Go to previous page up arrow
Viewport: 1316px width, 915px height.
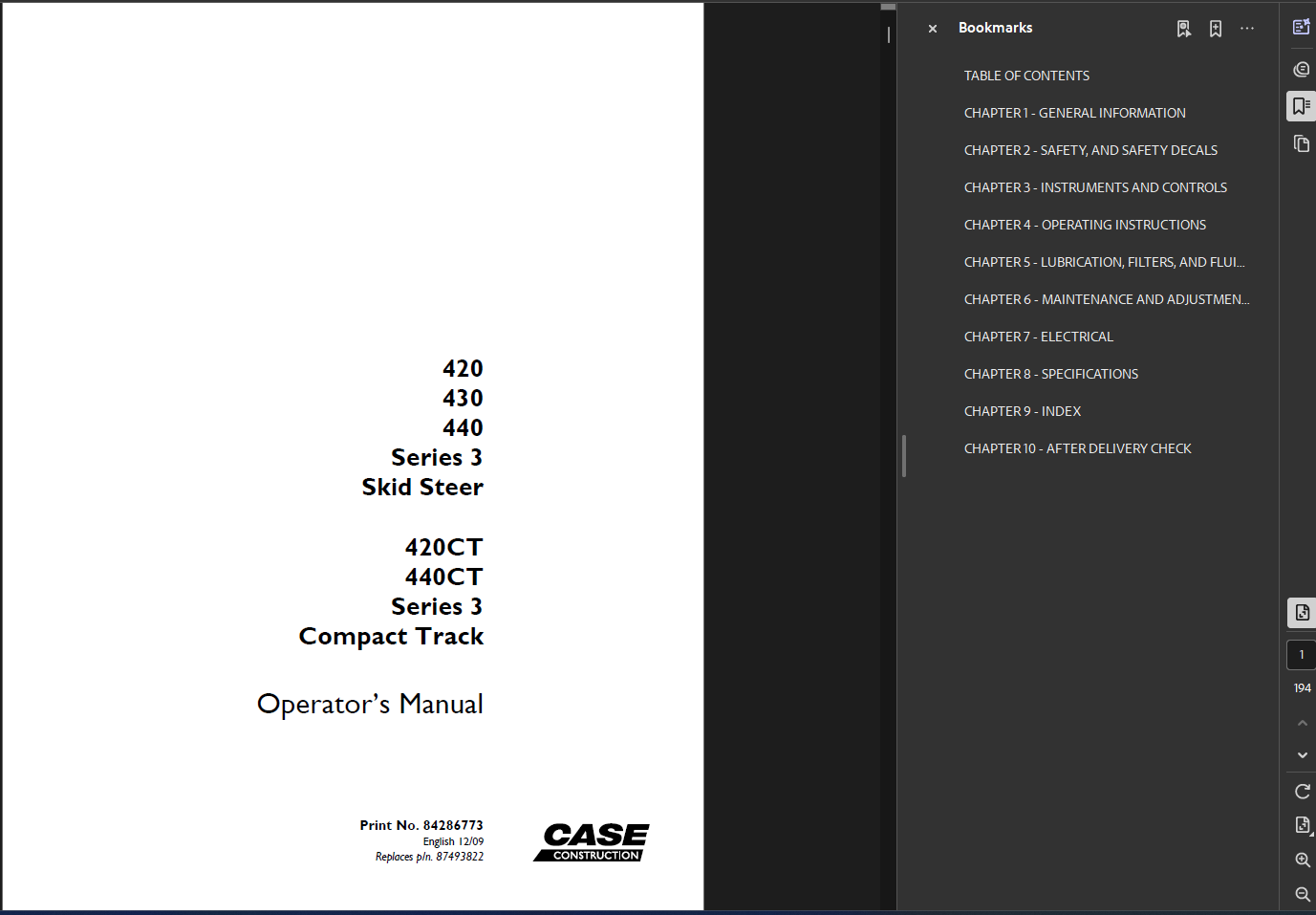coord(1303,723)
